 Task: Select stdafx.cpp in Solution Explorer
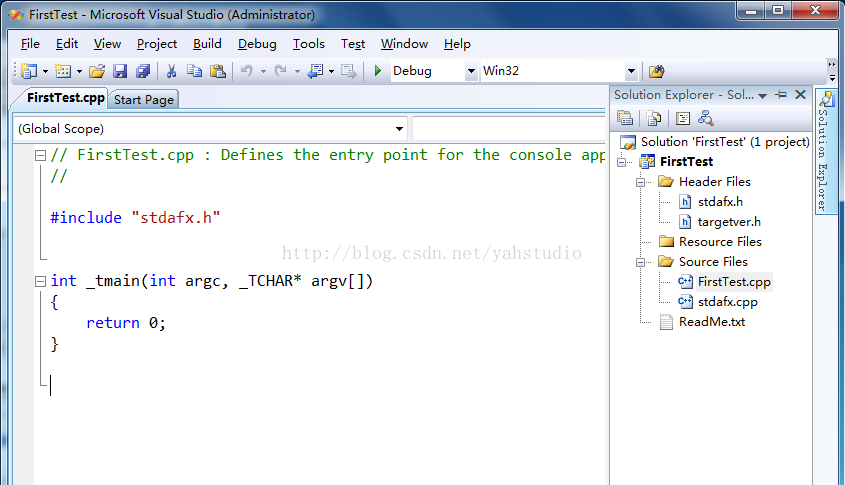click(x=728, y=302)
